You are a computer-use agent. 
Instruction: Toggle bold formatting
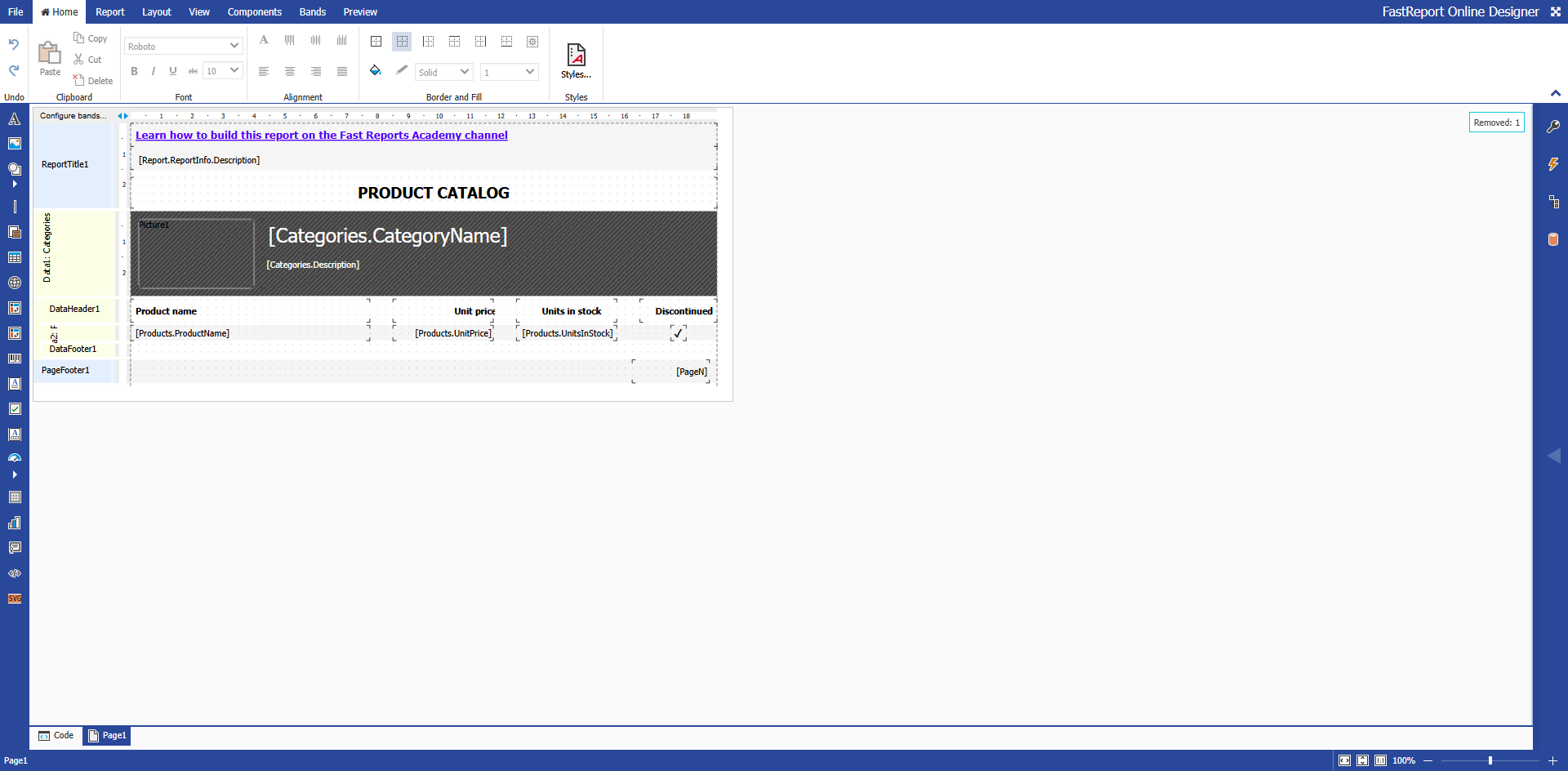coord(135,71)
